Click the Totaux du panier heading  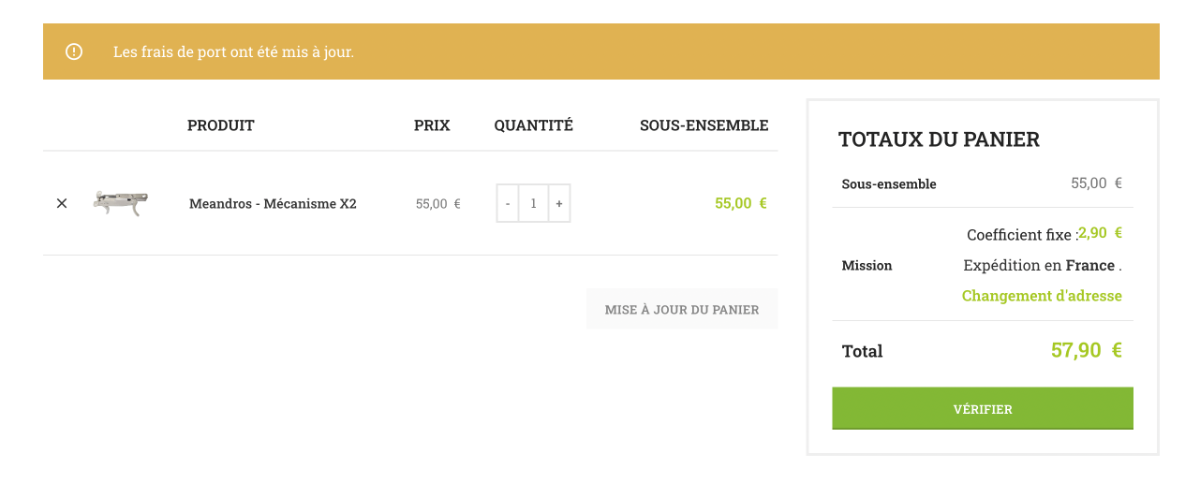click(x=939, y=139)
